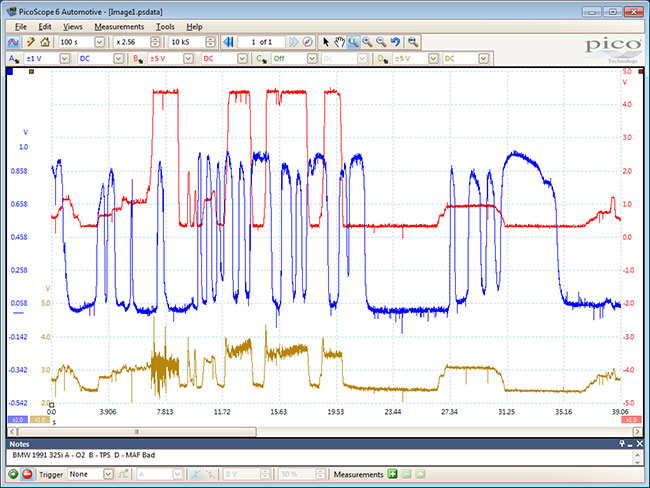The image size is (650, 488).
Task: Select the hand pan tool
Action: (x=340, y=42)
